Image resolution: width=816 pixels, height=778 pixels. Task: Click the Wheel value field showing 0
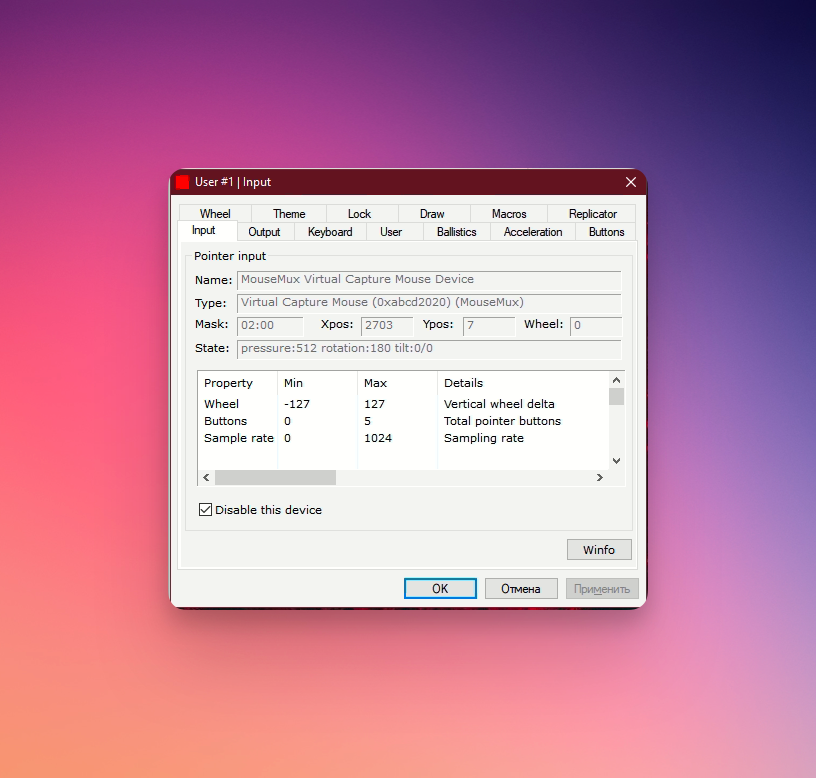click(596, 326)
